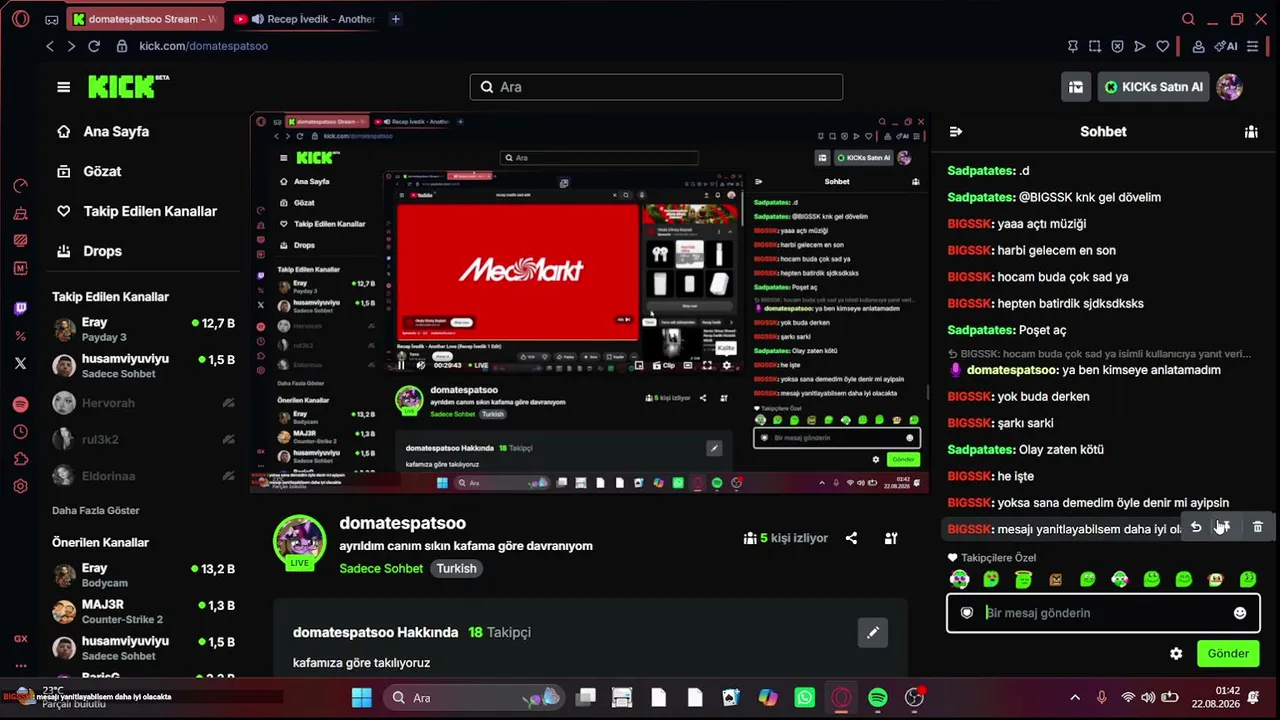
Task: Open the Drops page
Action: 90,251
